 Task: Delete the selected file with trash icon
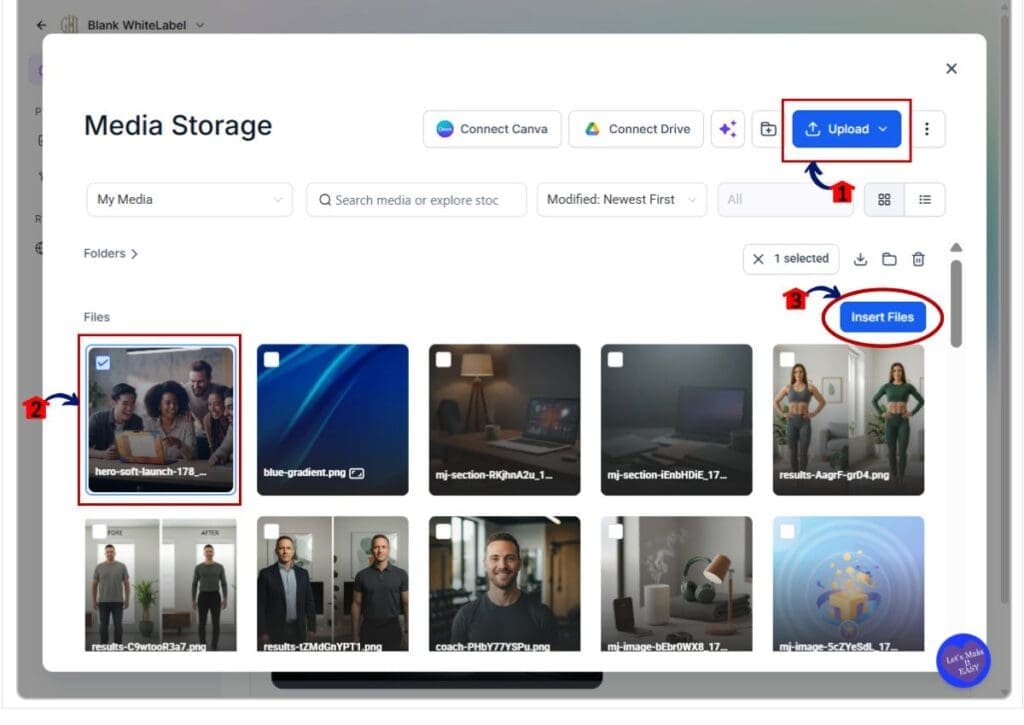click(x=918, y=259)
